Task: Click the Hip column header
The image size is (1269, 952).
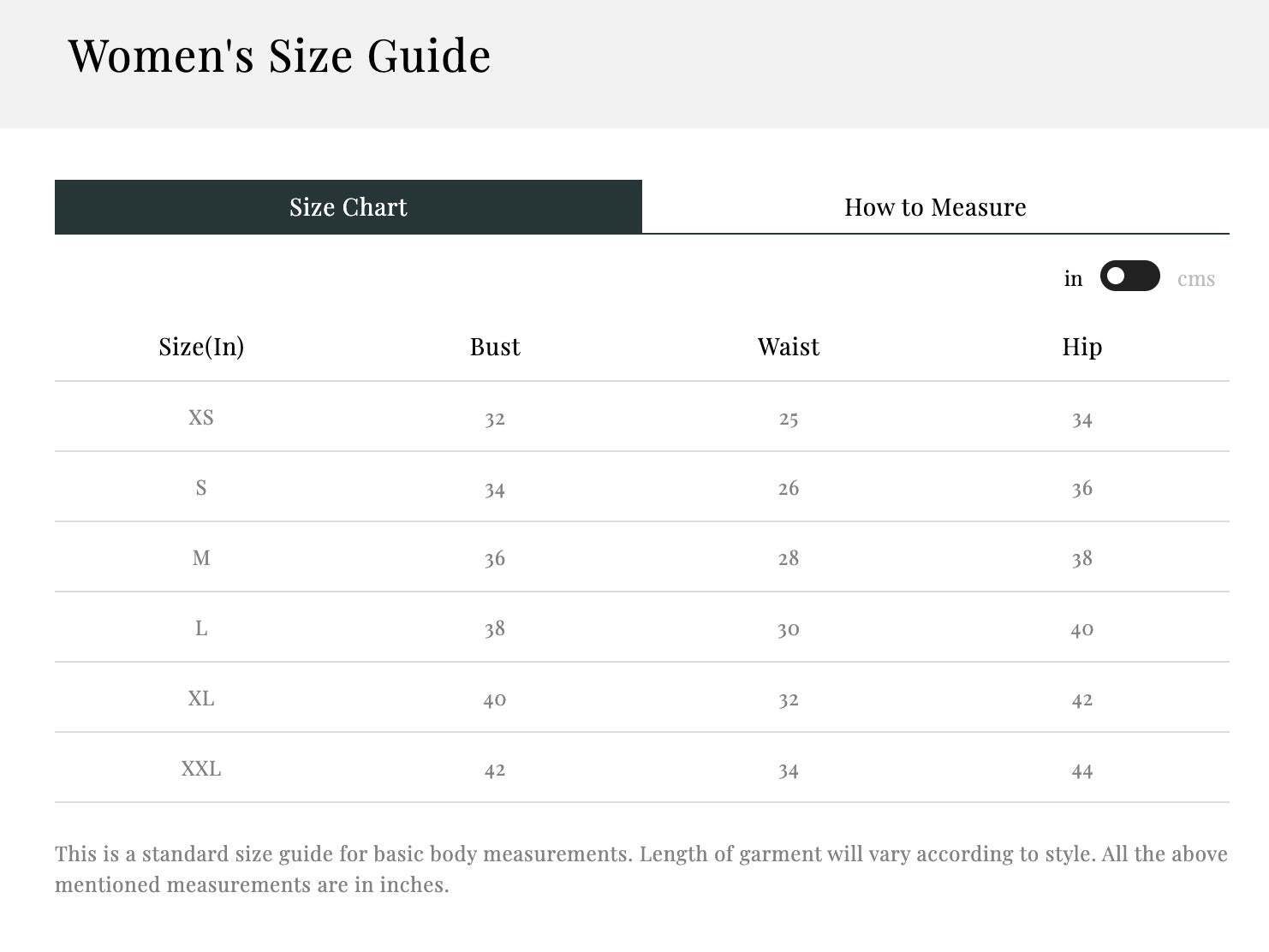Action: (1081, 347)
